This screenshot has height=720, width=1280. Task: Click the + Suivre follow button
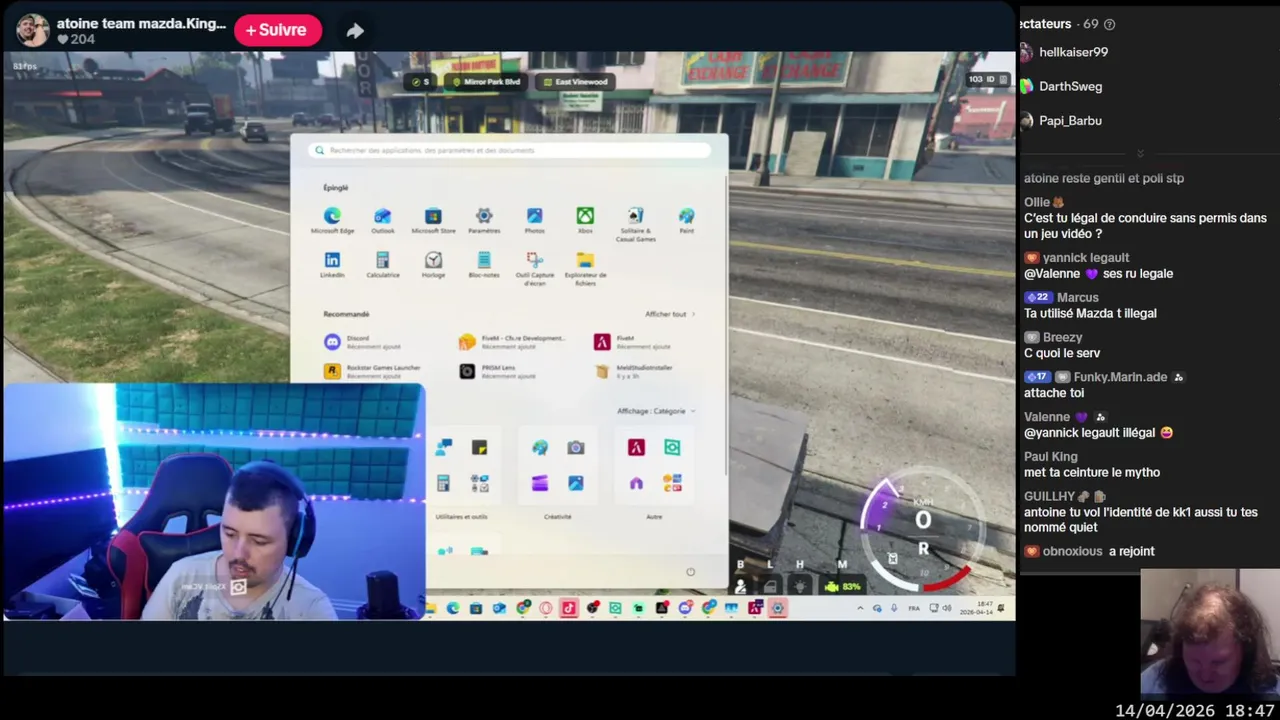point(278,30)
